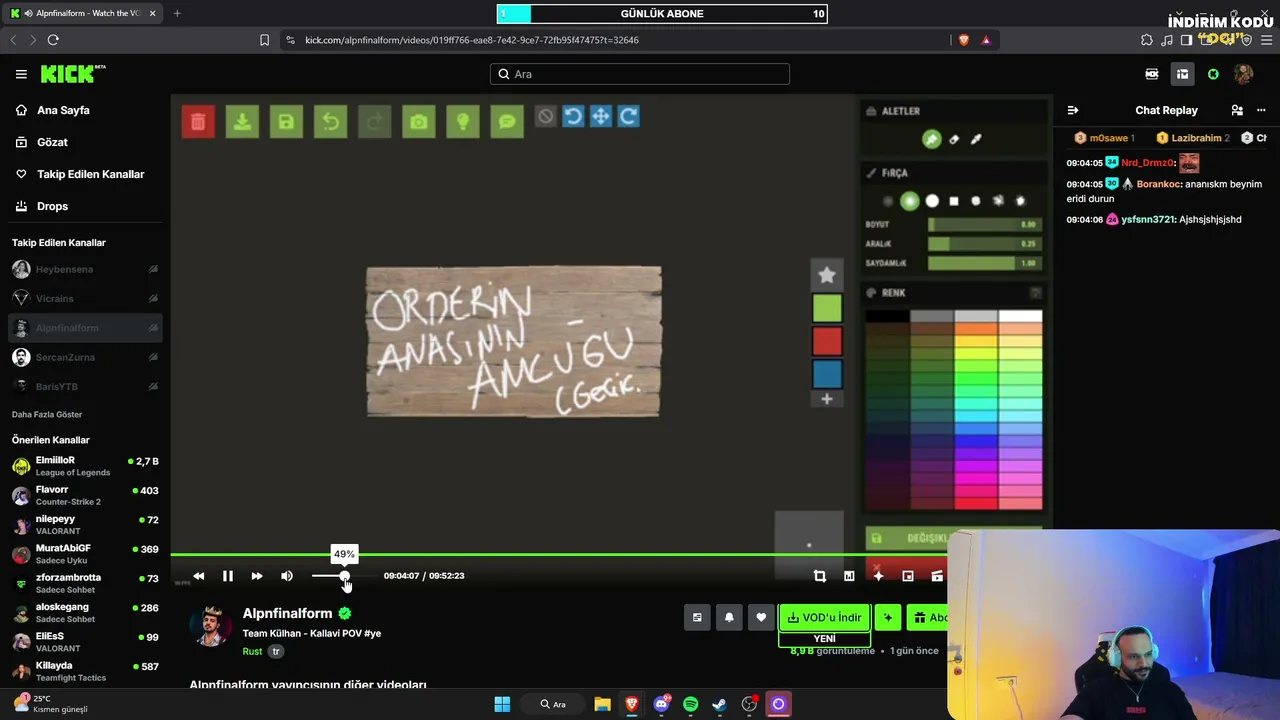Open the chat options three-dots menu

1261,110
